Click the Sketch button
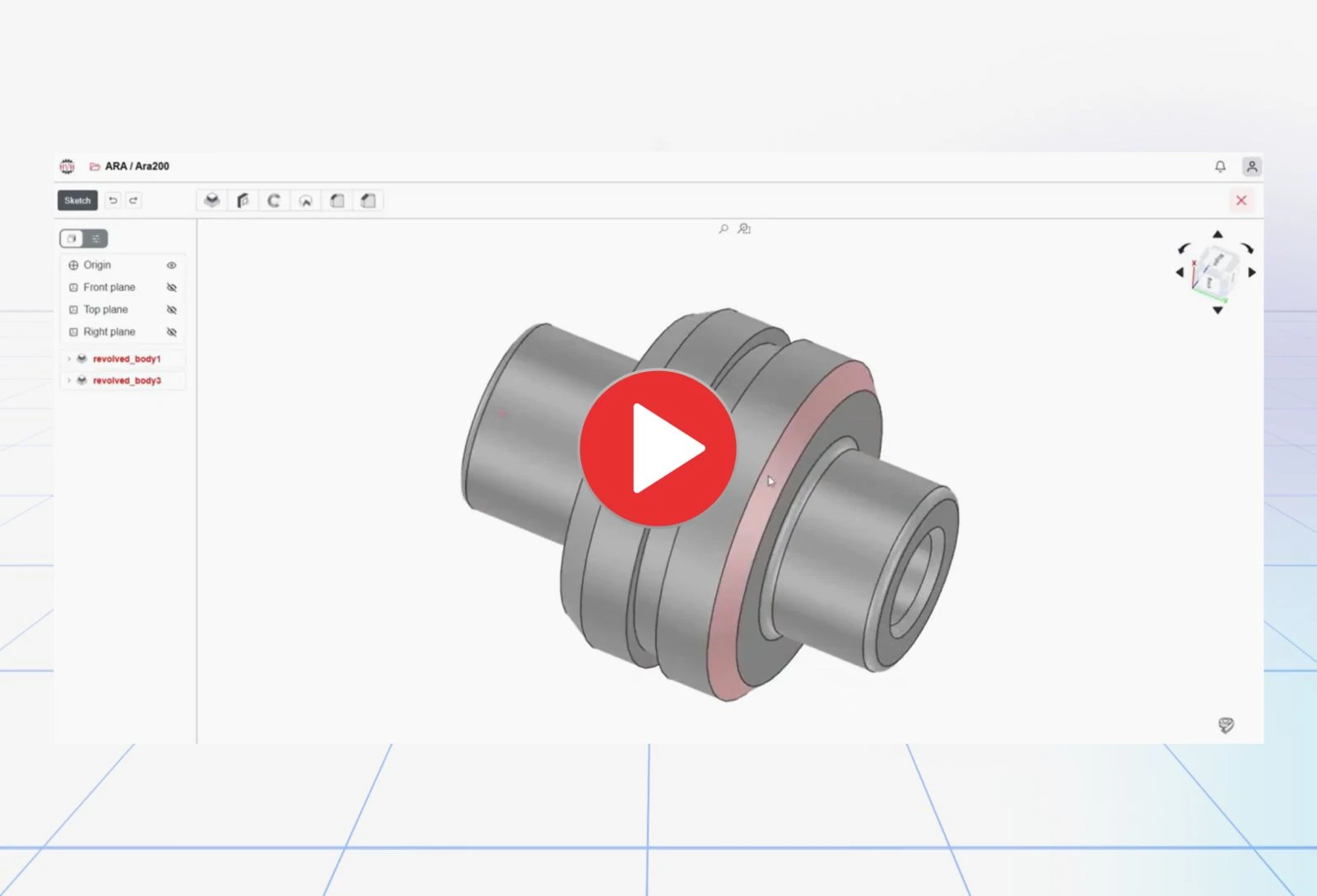This screenshot has width=1317, height=896. tap(77, 201)
